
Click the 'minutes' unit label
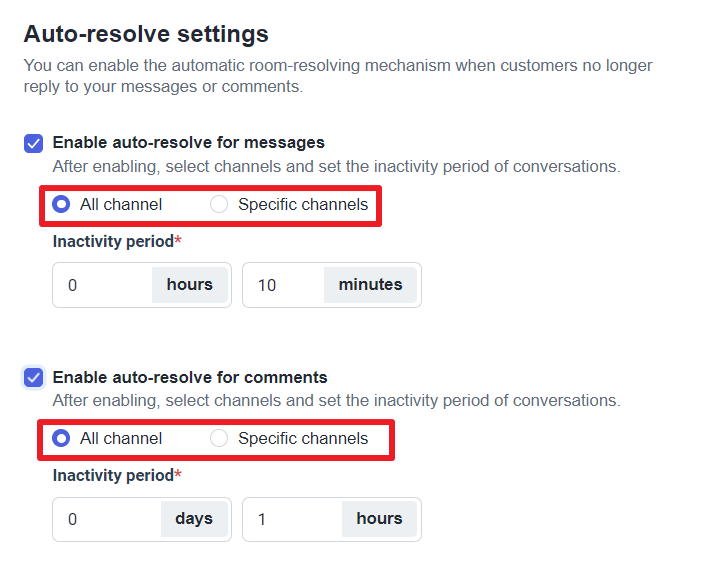370,285
